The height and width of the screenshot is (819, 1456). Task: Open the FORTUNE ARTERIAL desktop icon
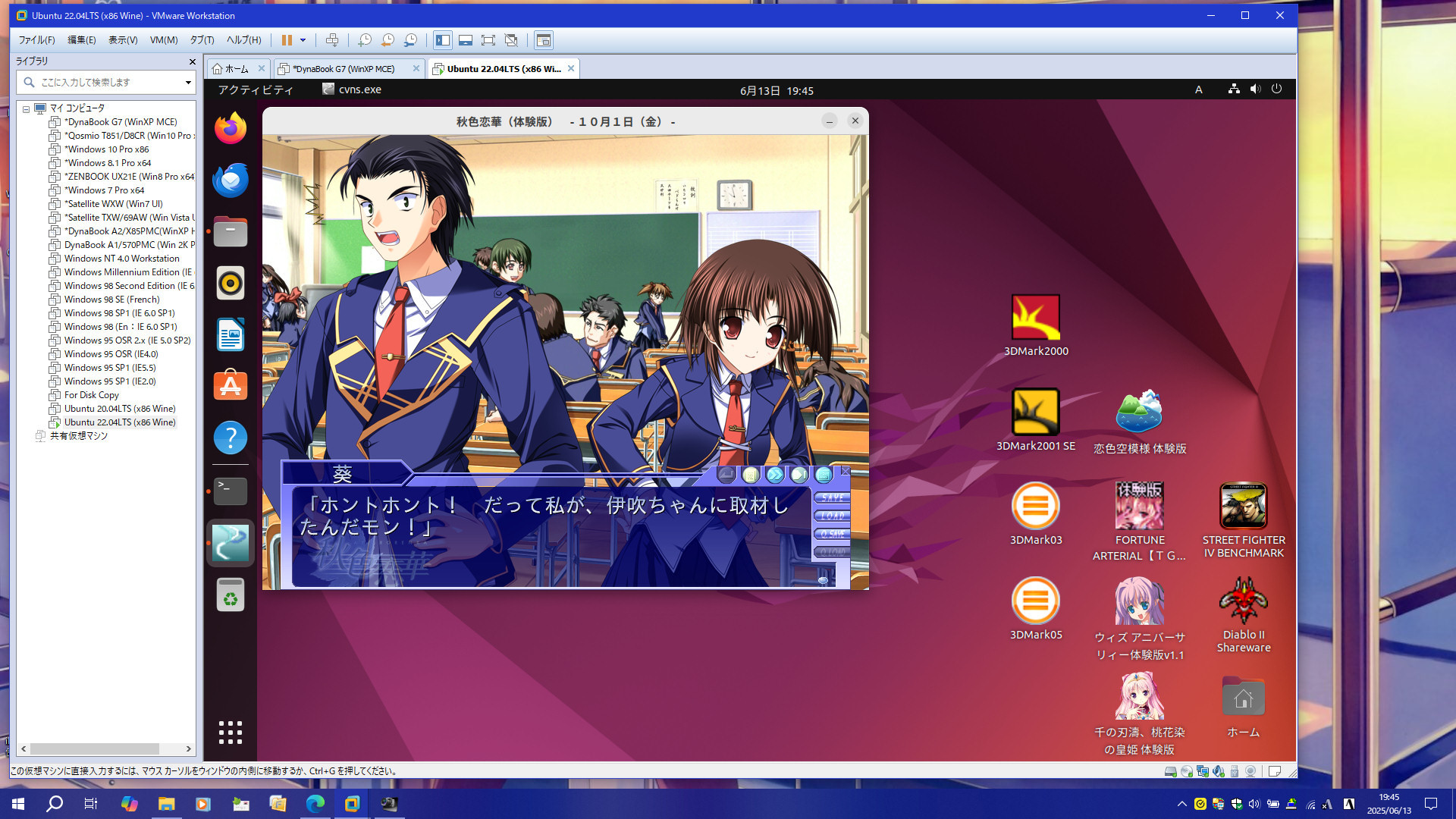click(1140, 522)
